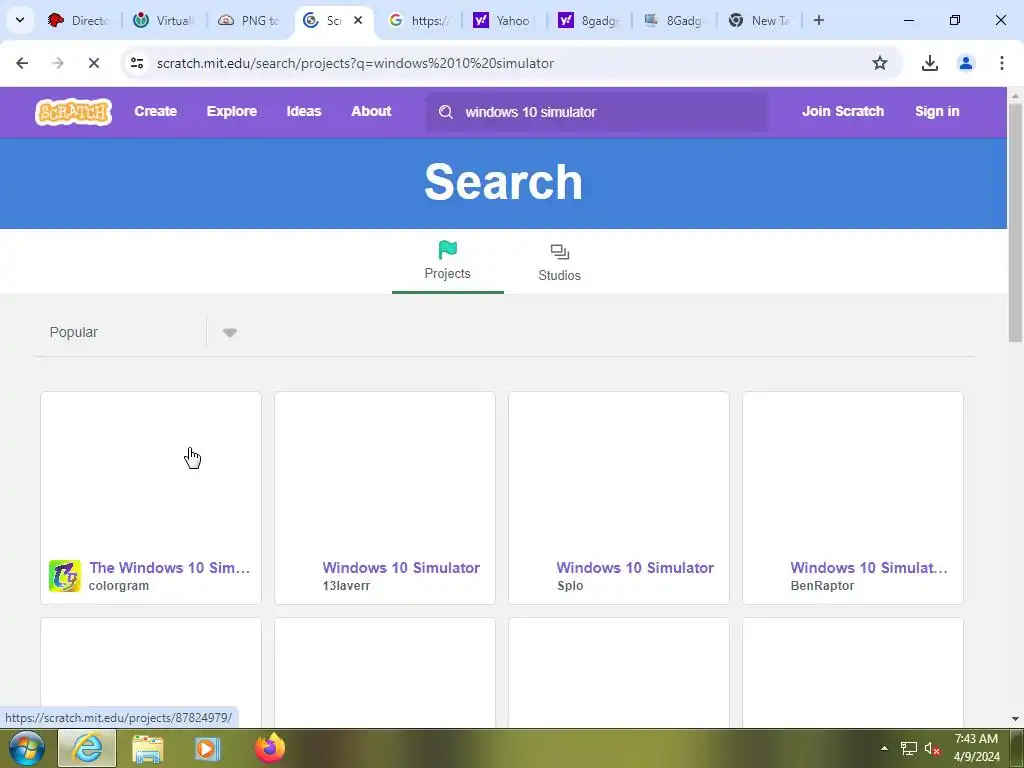Switch to the Studios tab
1024x768 pixels.
point(559,263)
